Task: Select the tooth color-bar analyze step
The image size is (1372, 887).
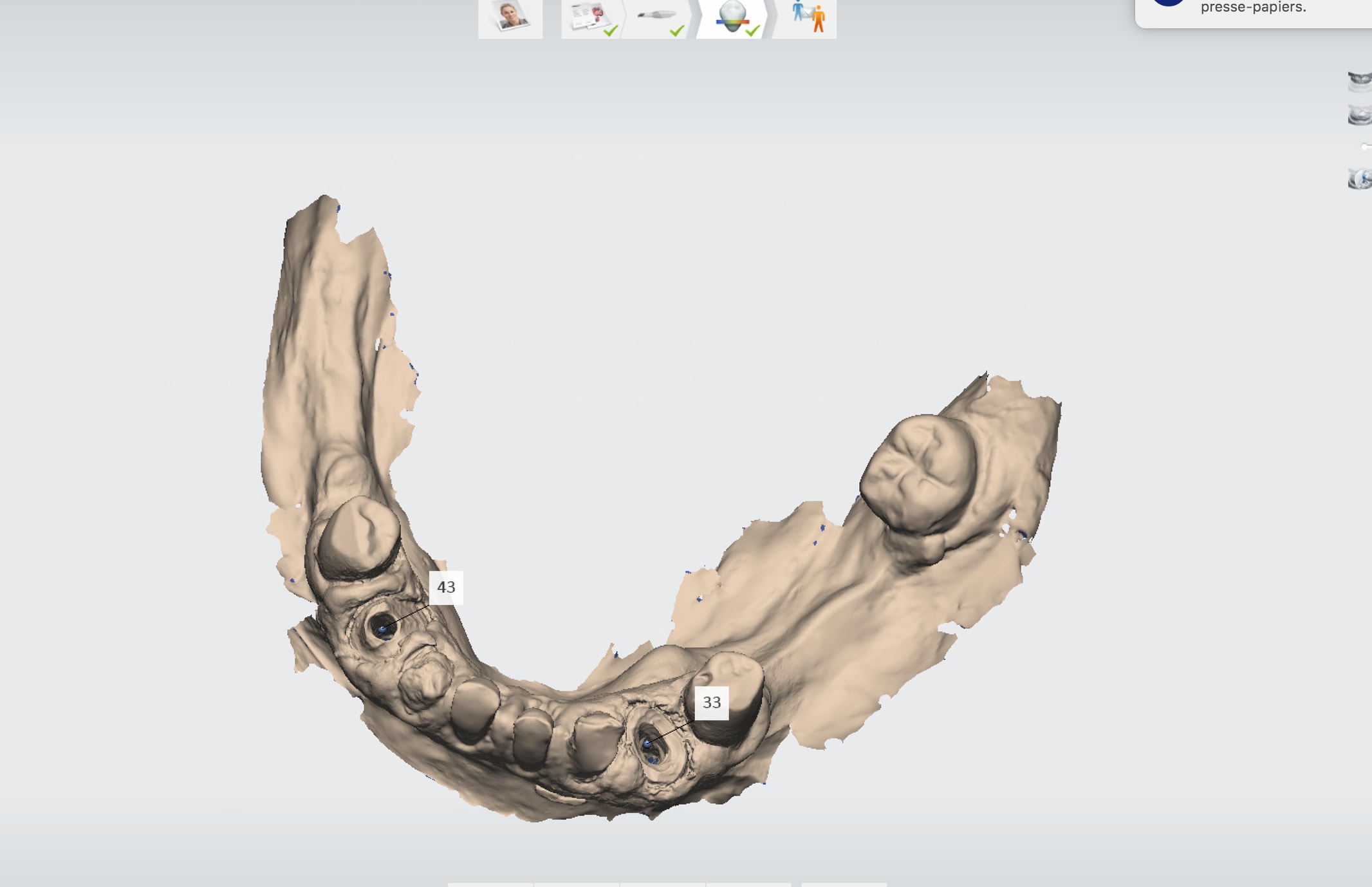Action: coord(732,17)
